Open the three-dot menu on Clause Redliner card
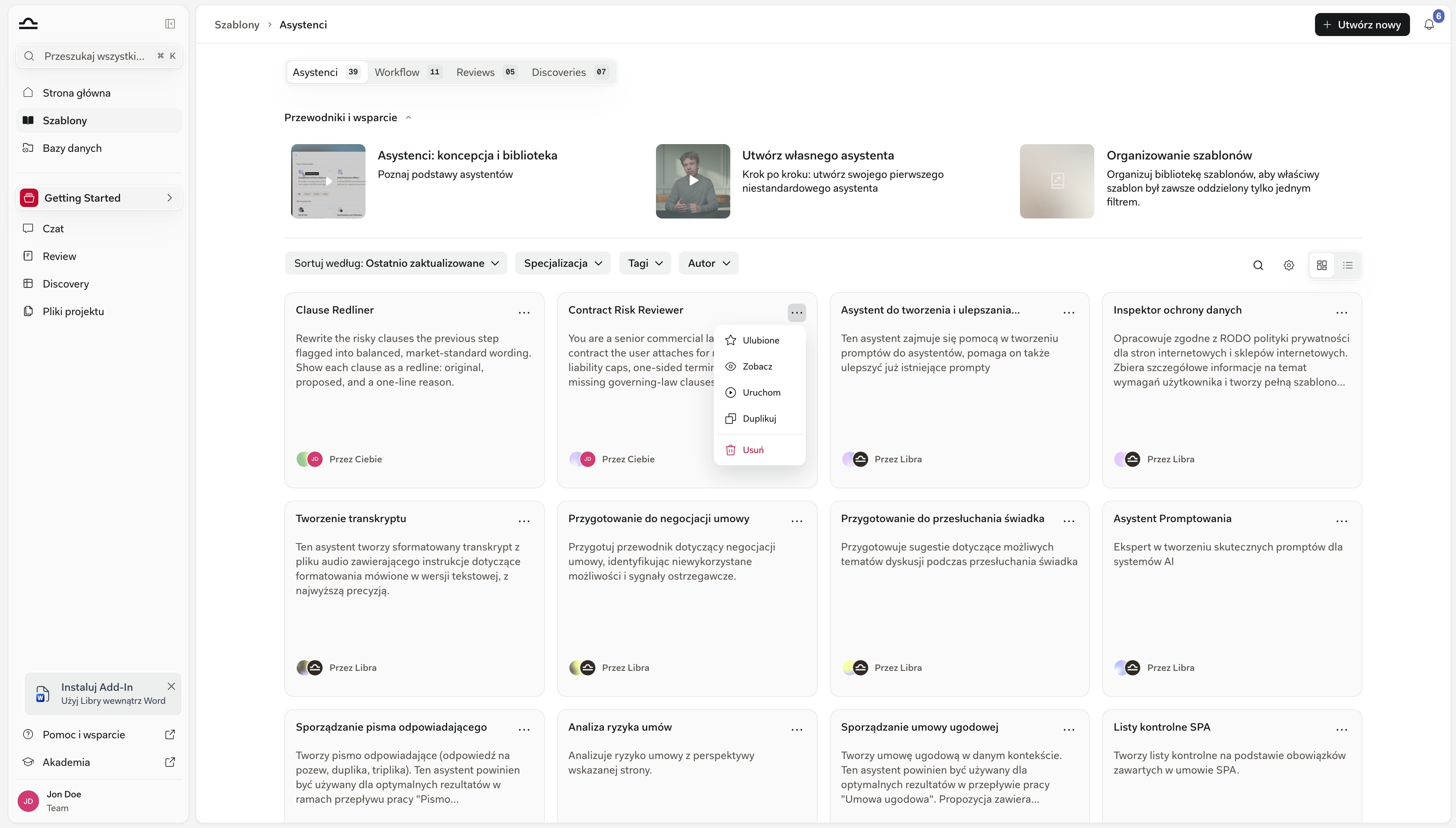 pyautogui.click(x=524, y=312)
